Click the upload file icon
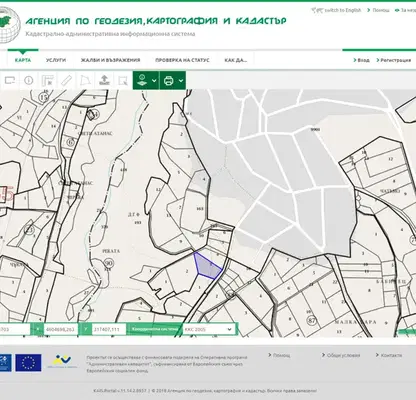Screen dimensions: 416x400 coord(104,80)
